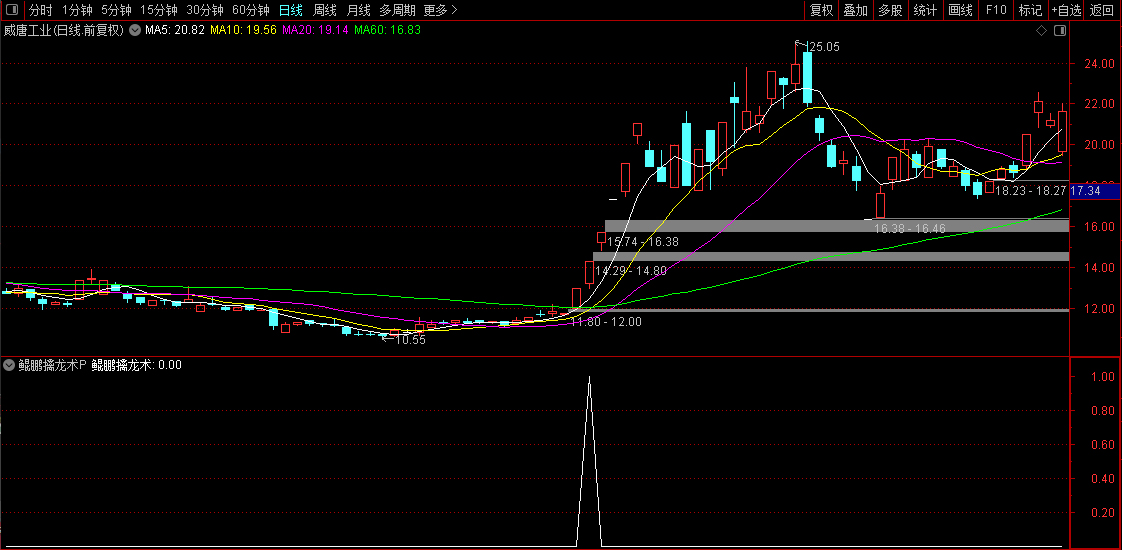Select the 5分钟 period tab
The image size is (1122, 550).
116,10
